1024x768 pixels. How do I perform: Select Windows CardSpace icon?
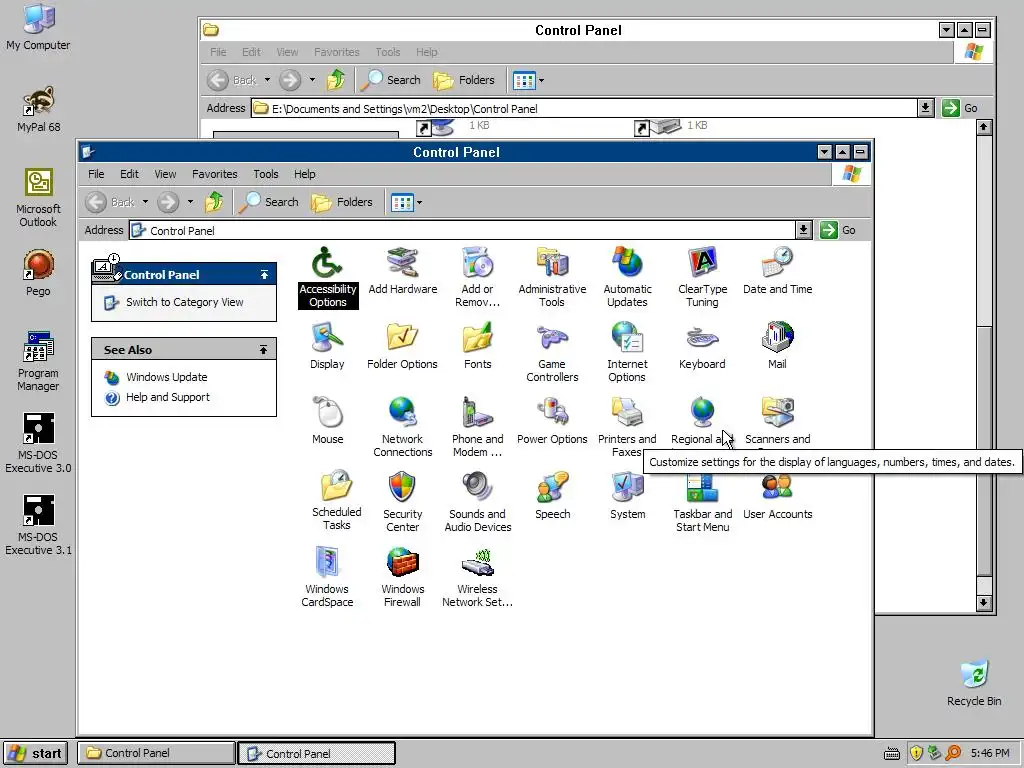coord(327,577)
